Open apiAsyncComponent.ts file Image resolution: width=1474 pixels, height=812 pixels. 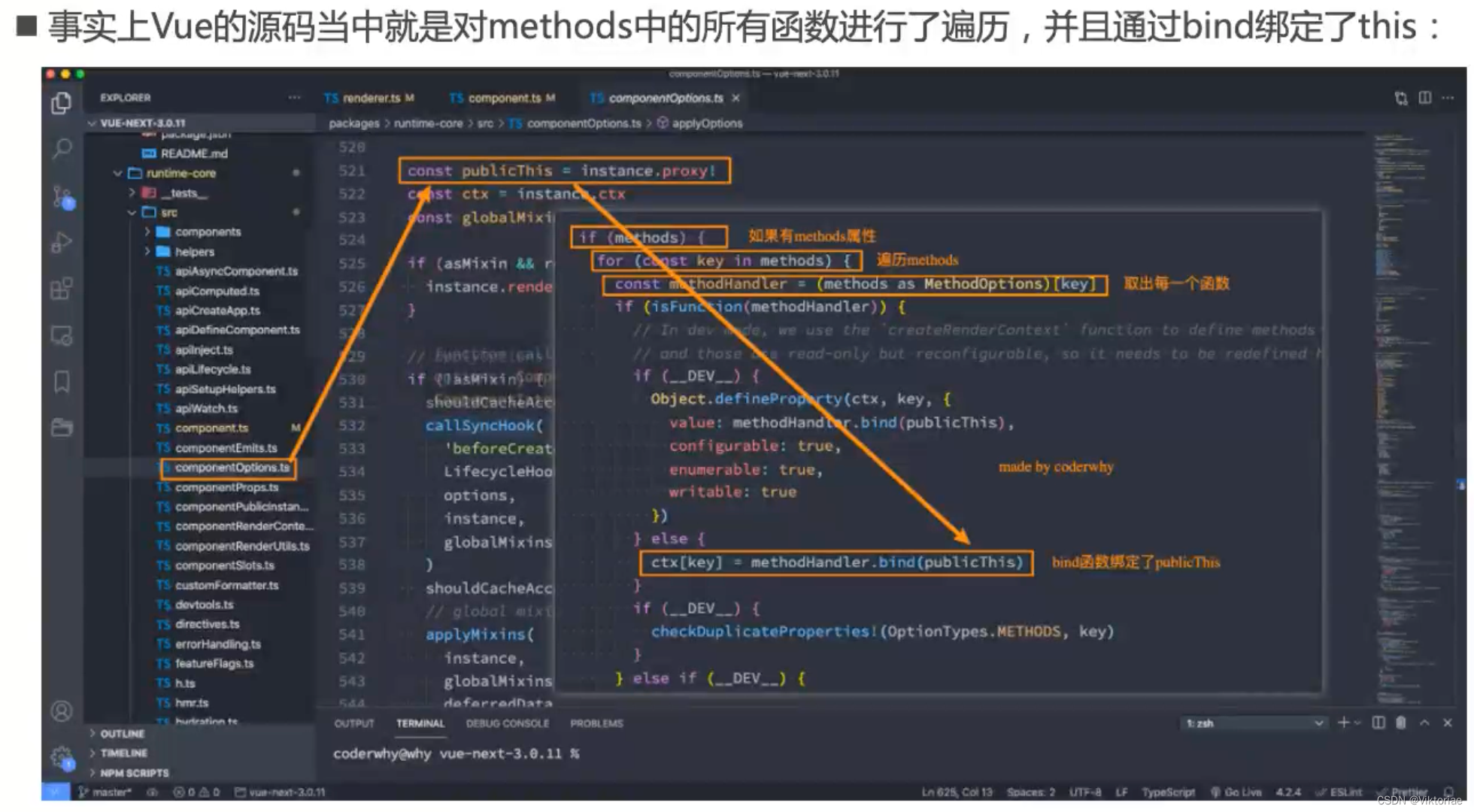pyautogui.click(x=236, y=271)
